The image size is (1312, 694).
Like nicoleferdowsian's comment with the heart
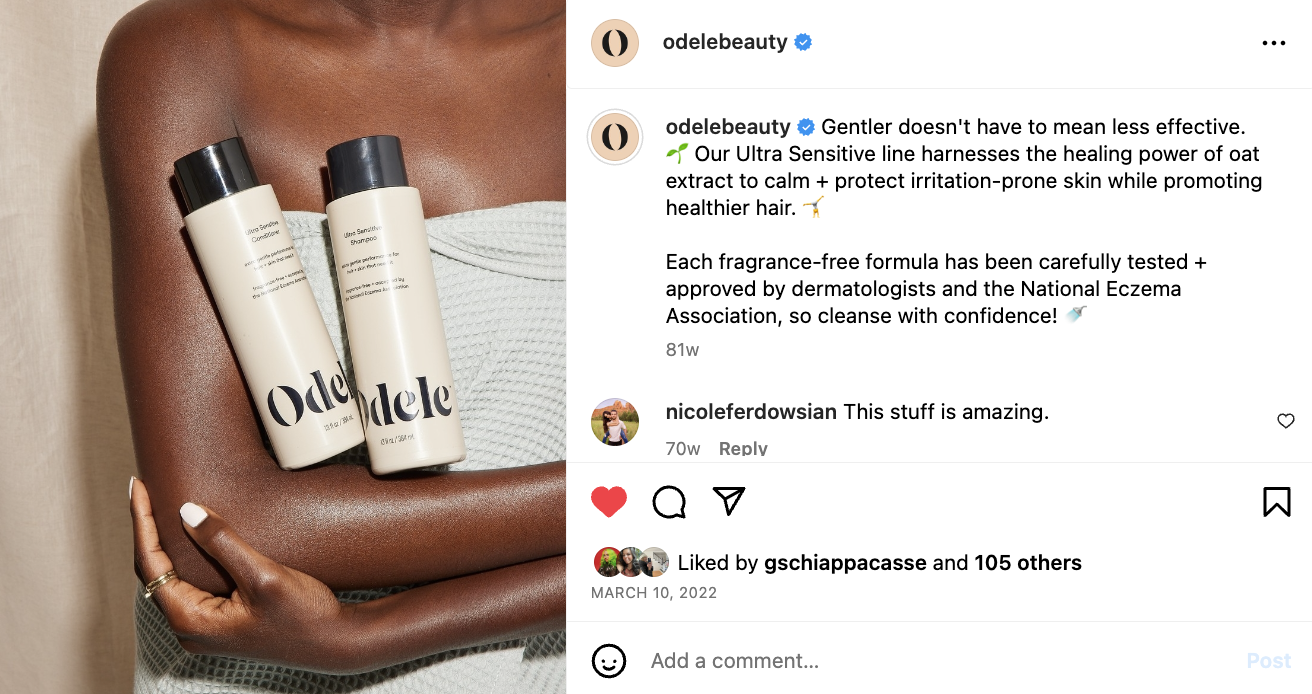pyautogui.click(x=1286, y=421)
